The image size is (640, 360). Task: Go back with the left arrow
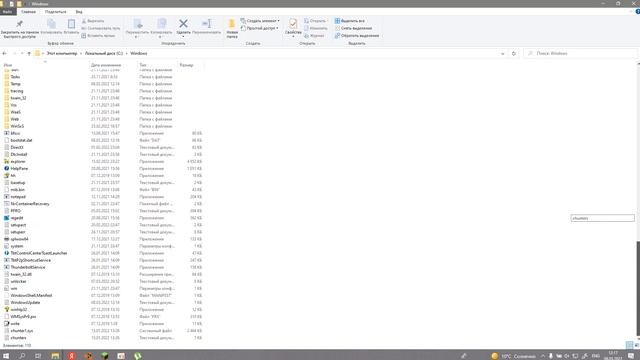click(4, 53)
